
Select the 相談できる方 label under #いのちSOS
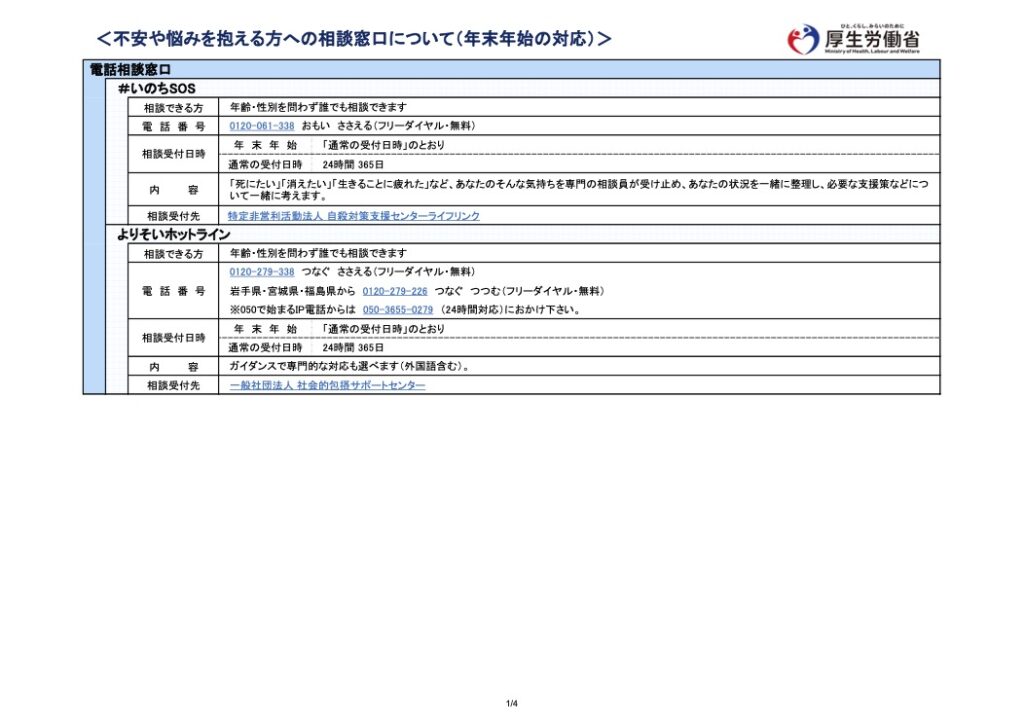coord(173,107)
